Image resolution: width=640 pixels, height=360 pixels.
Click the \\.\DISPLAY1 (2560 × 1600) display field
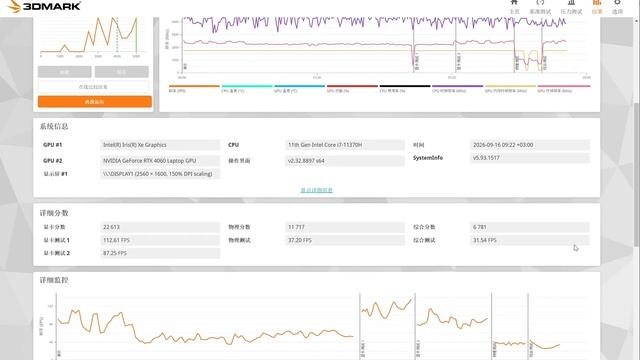[160, 174]
